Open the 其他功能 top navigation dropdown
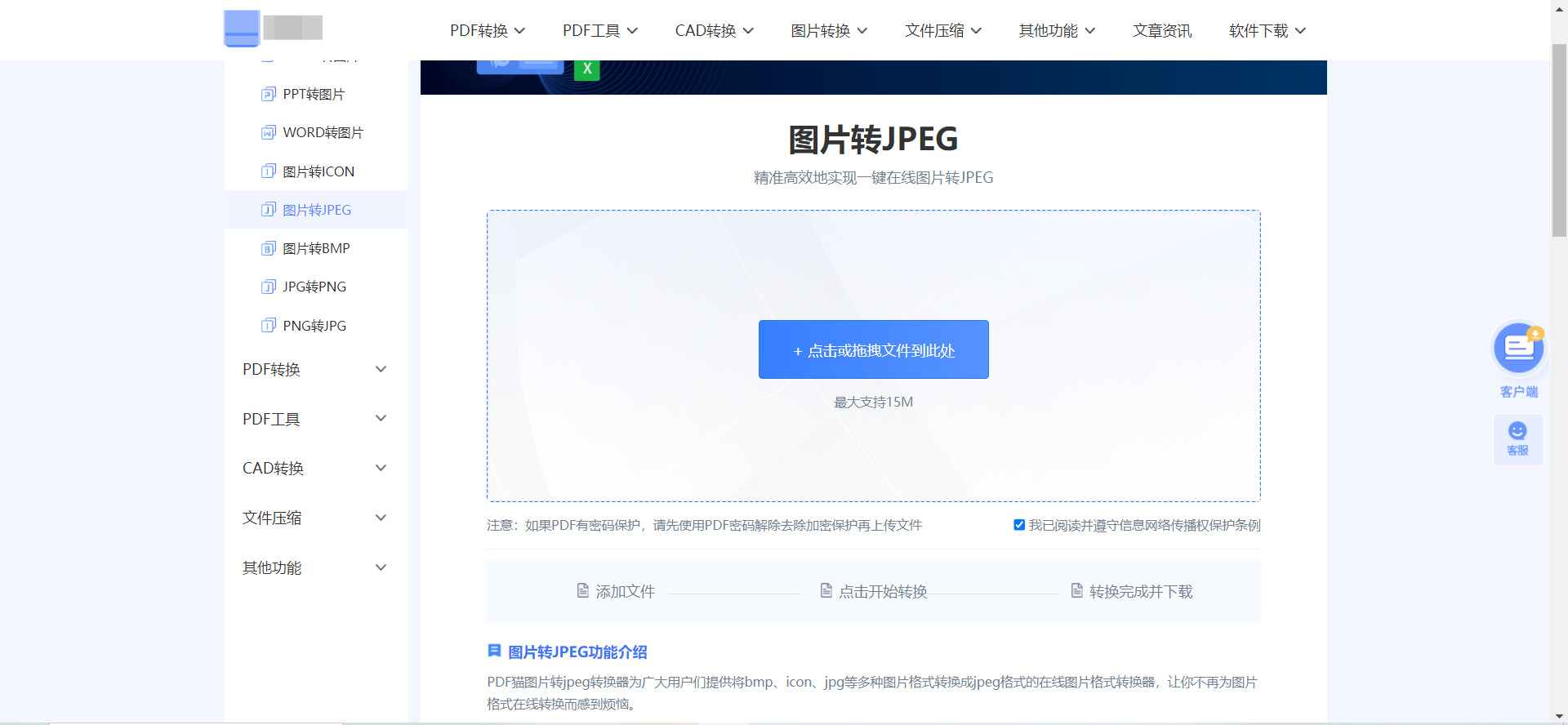 click(x=1057, y=30)
